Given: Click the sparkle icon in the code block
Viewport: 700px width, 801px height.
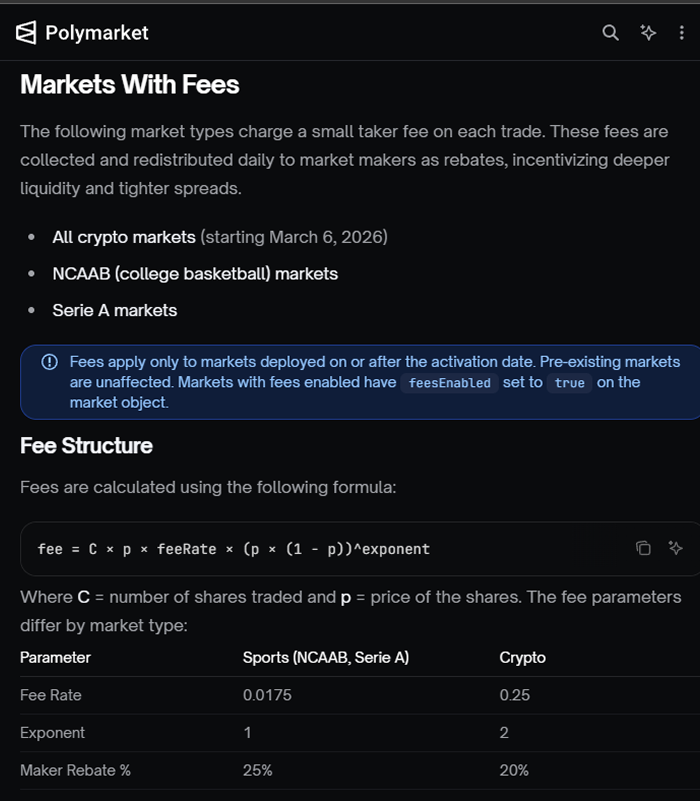Looking at the screenshot, I should click(675, 548).
